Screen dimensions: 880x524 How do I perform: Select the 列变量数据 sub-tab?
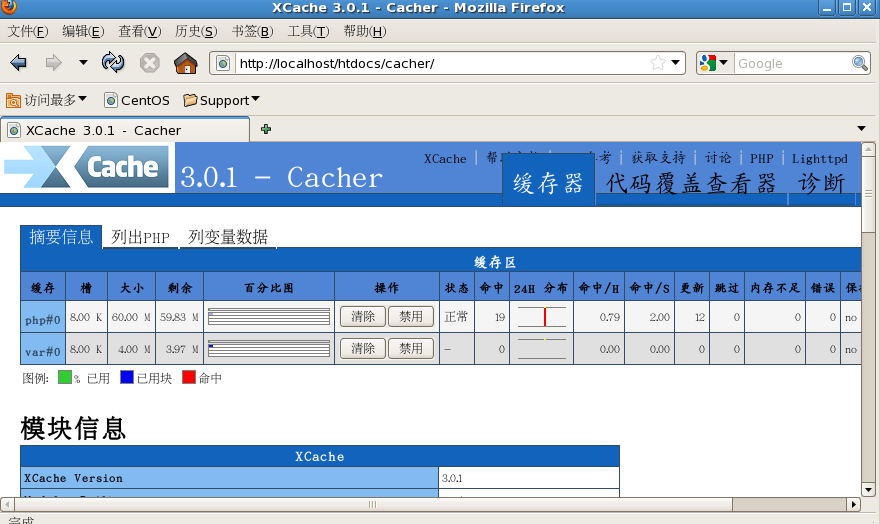(x=228, y=237)
